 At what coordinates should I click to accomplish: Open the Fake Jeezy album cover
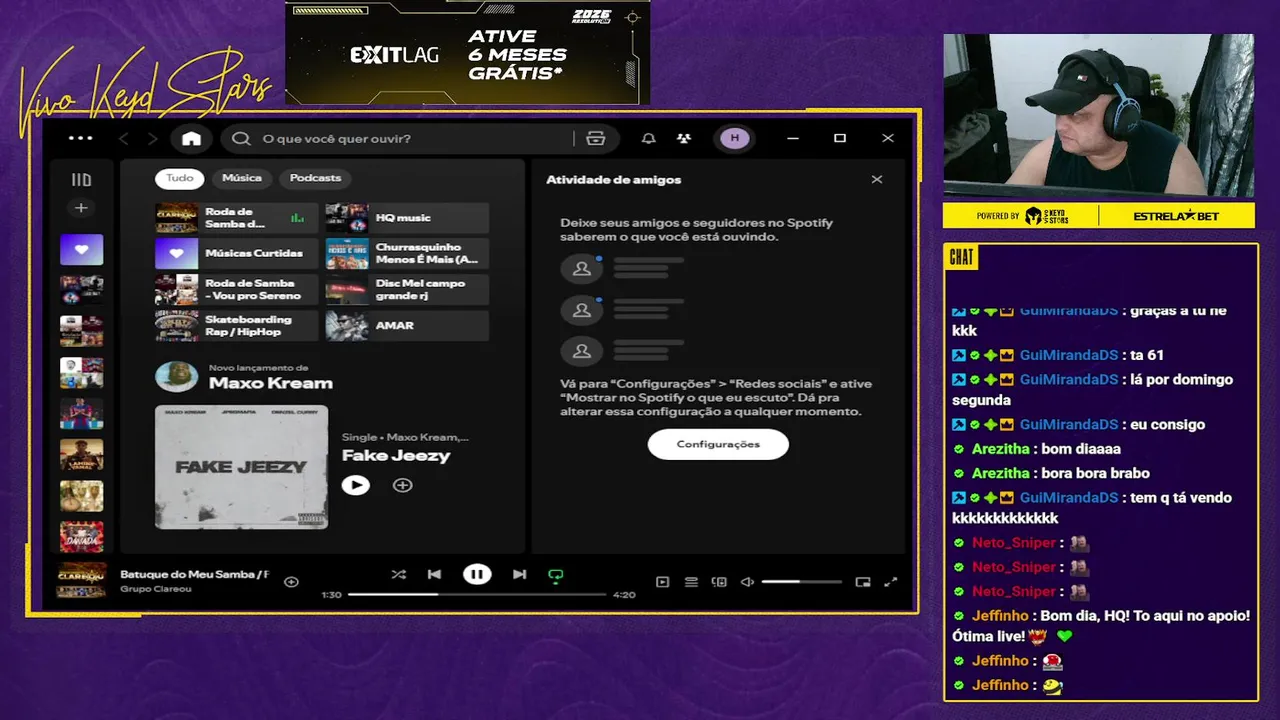pos(241,467)
